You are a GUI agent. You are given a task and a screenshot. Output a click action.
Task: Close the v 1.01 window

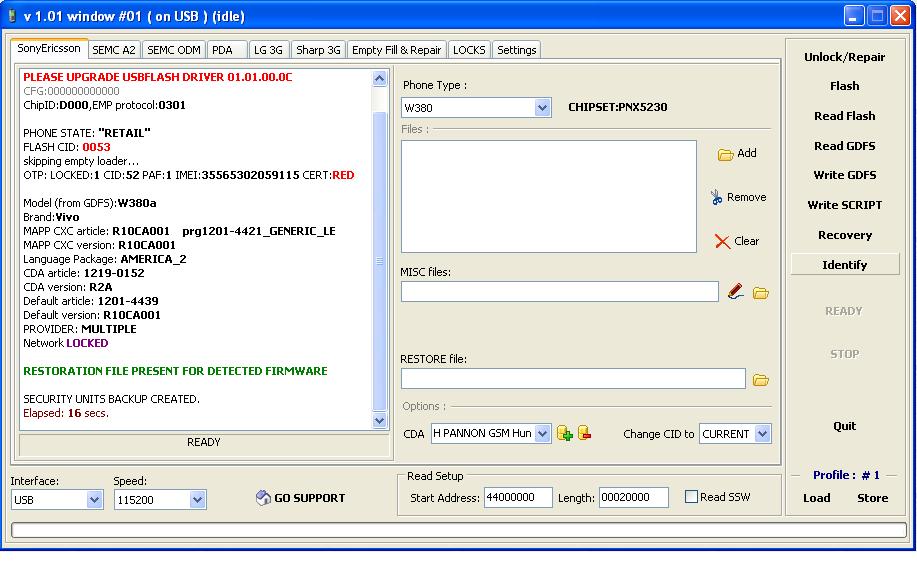coord(899,16)
